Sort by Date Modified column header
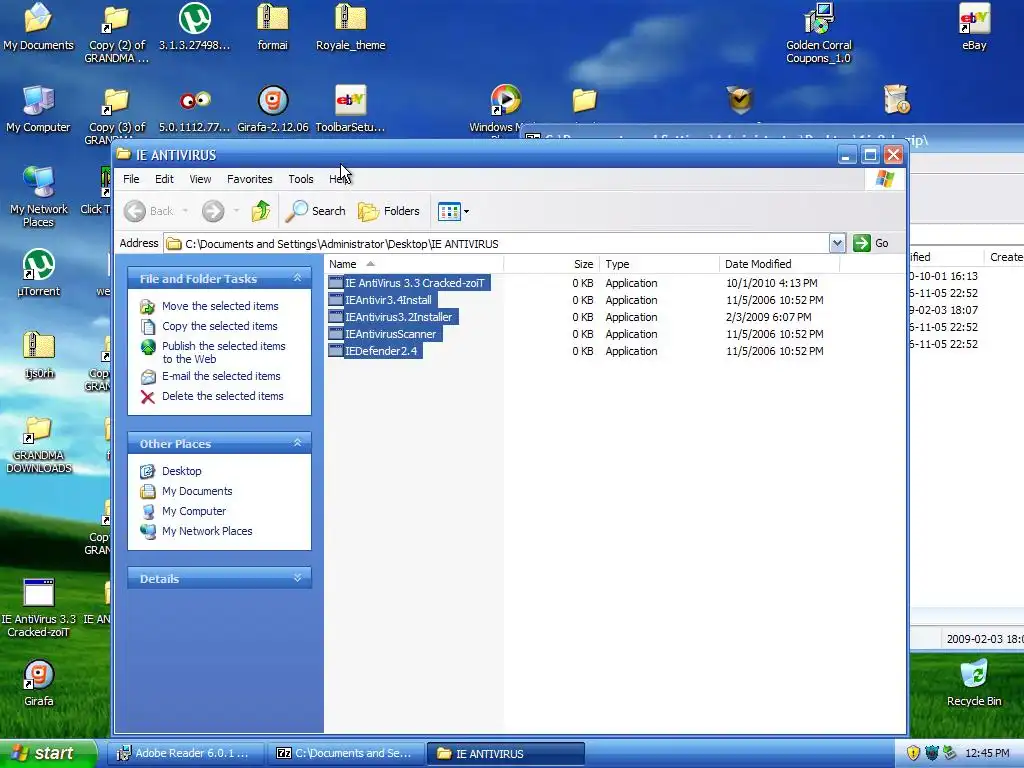1024x768 pixels. 779,264
